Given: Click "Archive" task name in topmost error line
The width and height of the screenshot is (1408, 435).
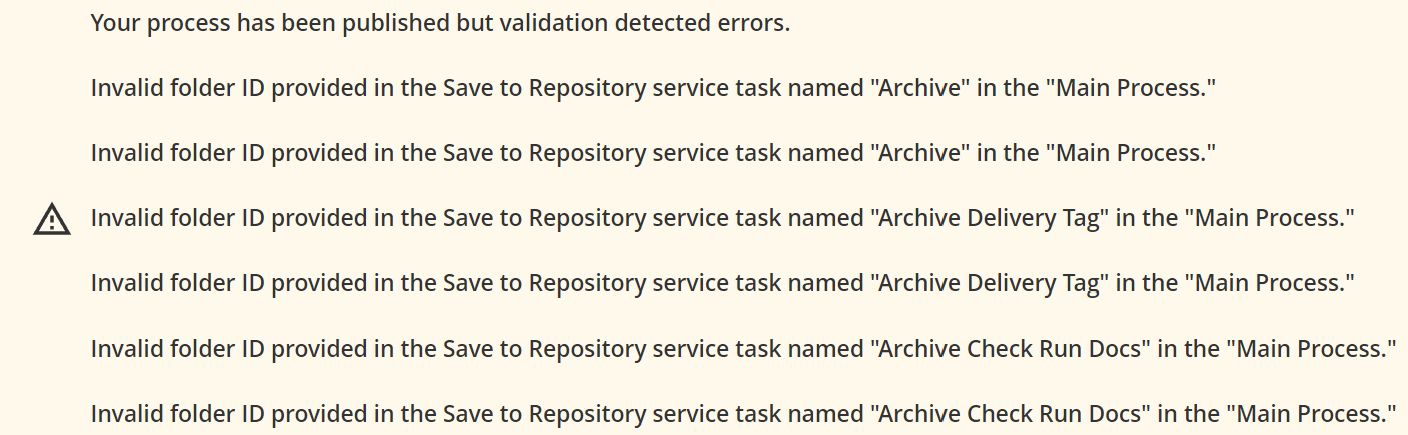Looking at the screenshot, I should pyautogui.click(x=920, y=88).
